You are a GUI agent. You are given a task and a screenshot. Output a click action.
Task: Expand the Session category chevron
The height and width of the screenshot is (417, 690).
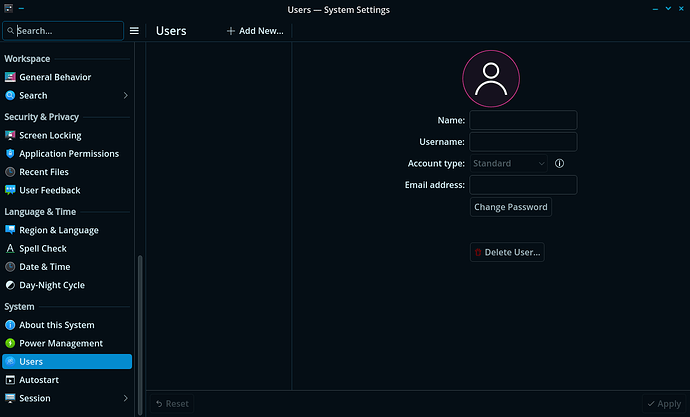125,398
